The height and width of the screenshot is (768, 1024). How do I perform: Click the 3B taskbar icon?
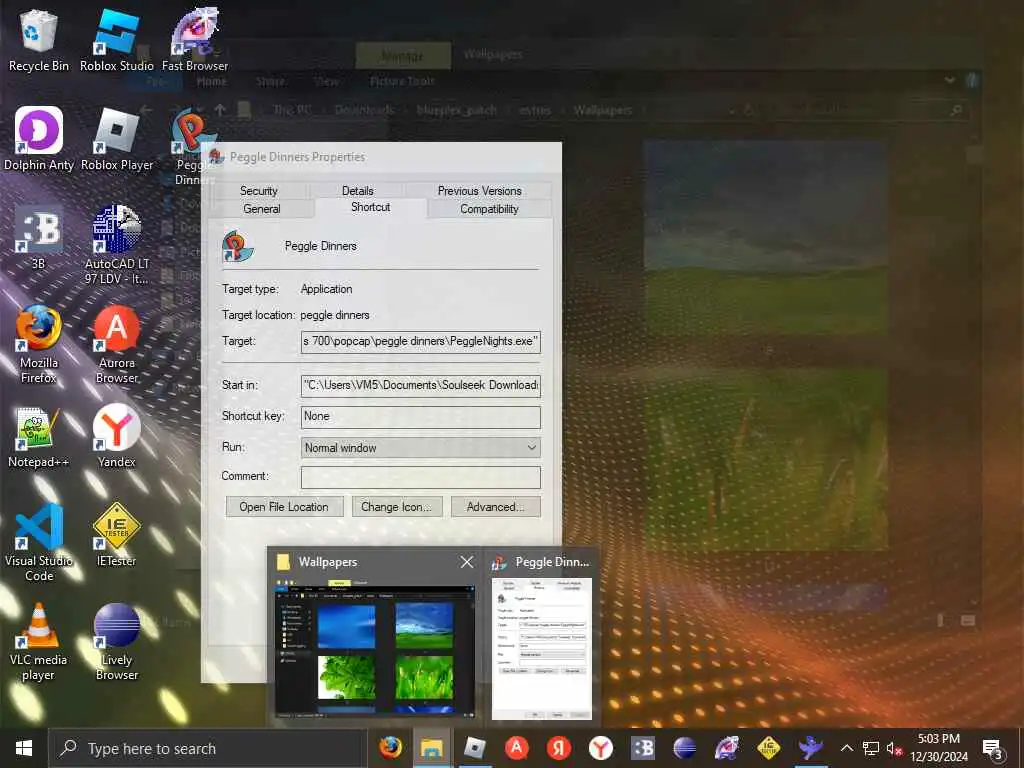click(643, 748)
